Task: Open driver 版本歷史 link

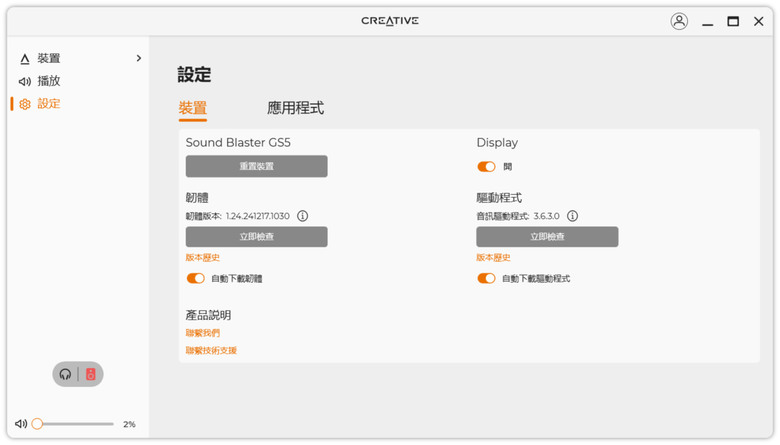Action: 493,258
